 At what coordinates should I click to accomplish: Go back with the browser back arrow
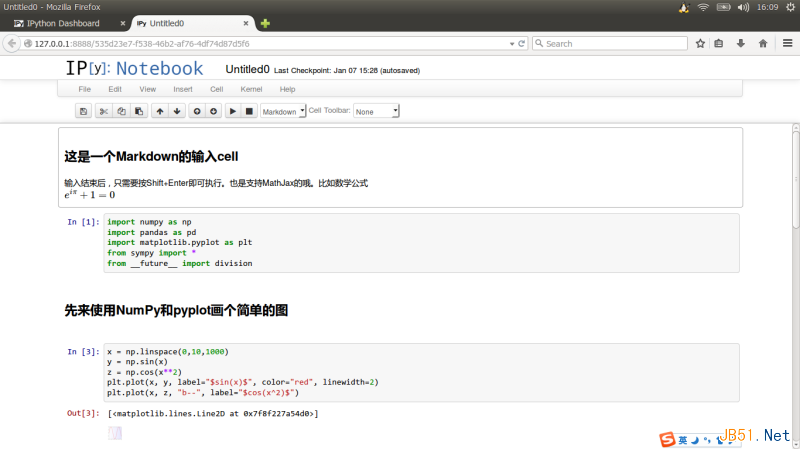click(12, 43)
